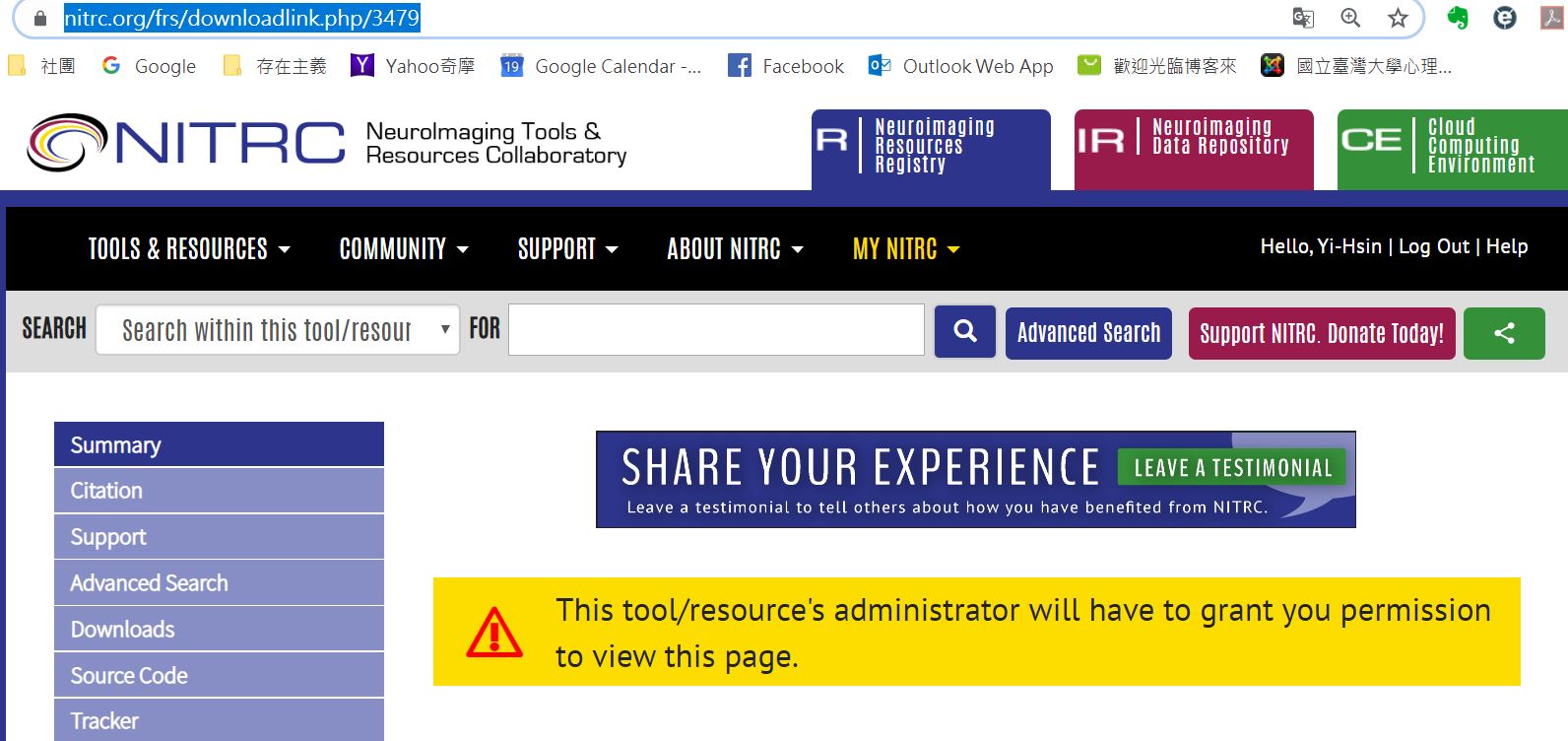The width and height of the screenshot is (1568, 741).
Task: Click the green share icon button
Action: pos(1503,333)
